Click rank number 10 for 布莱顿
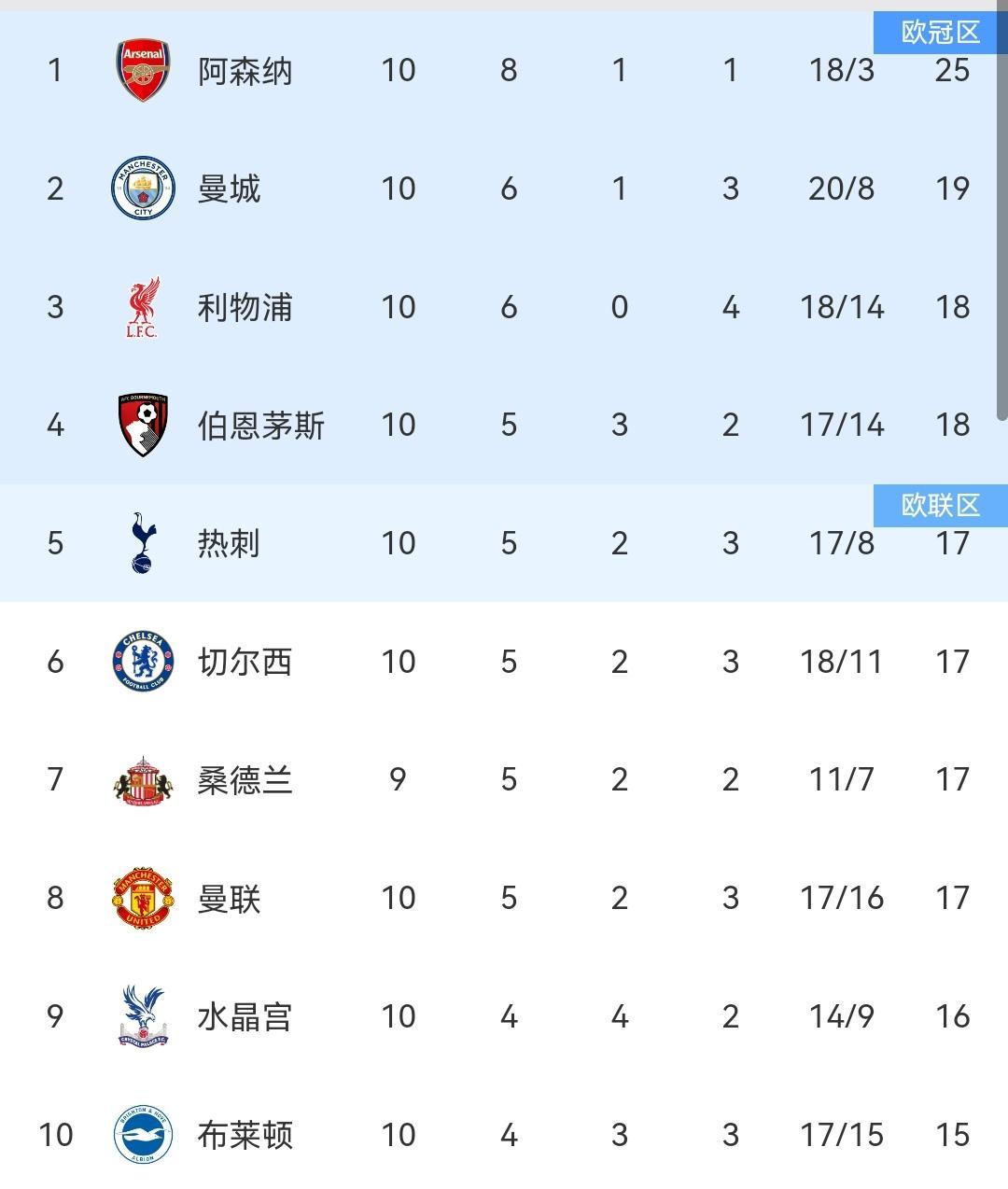 (55, 1135)
